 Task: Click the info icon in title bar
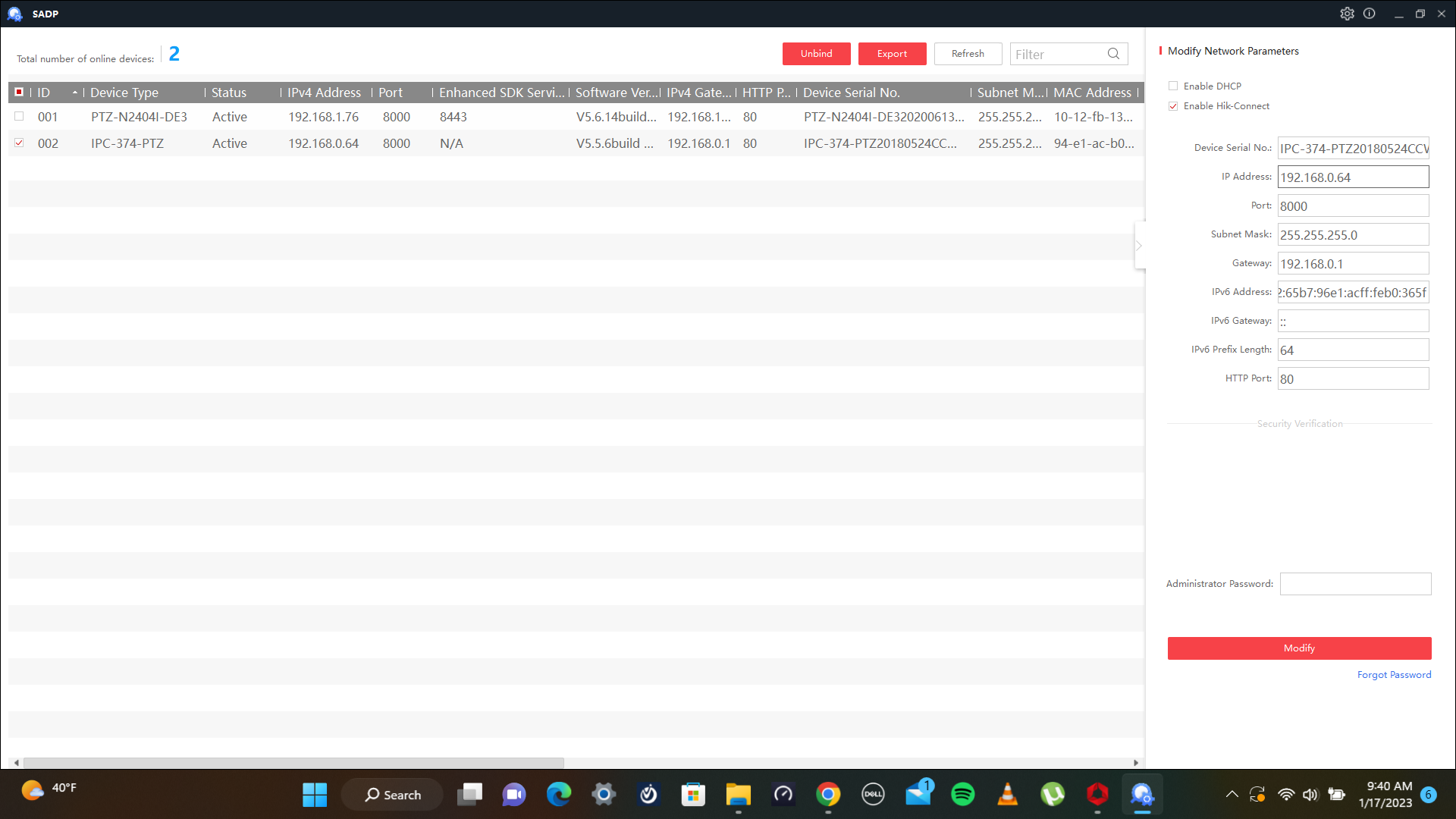1369,14
